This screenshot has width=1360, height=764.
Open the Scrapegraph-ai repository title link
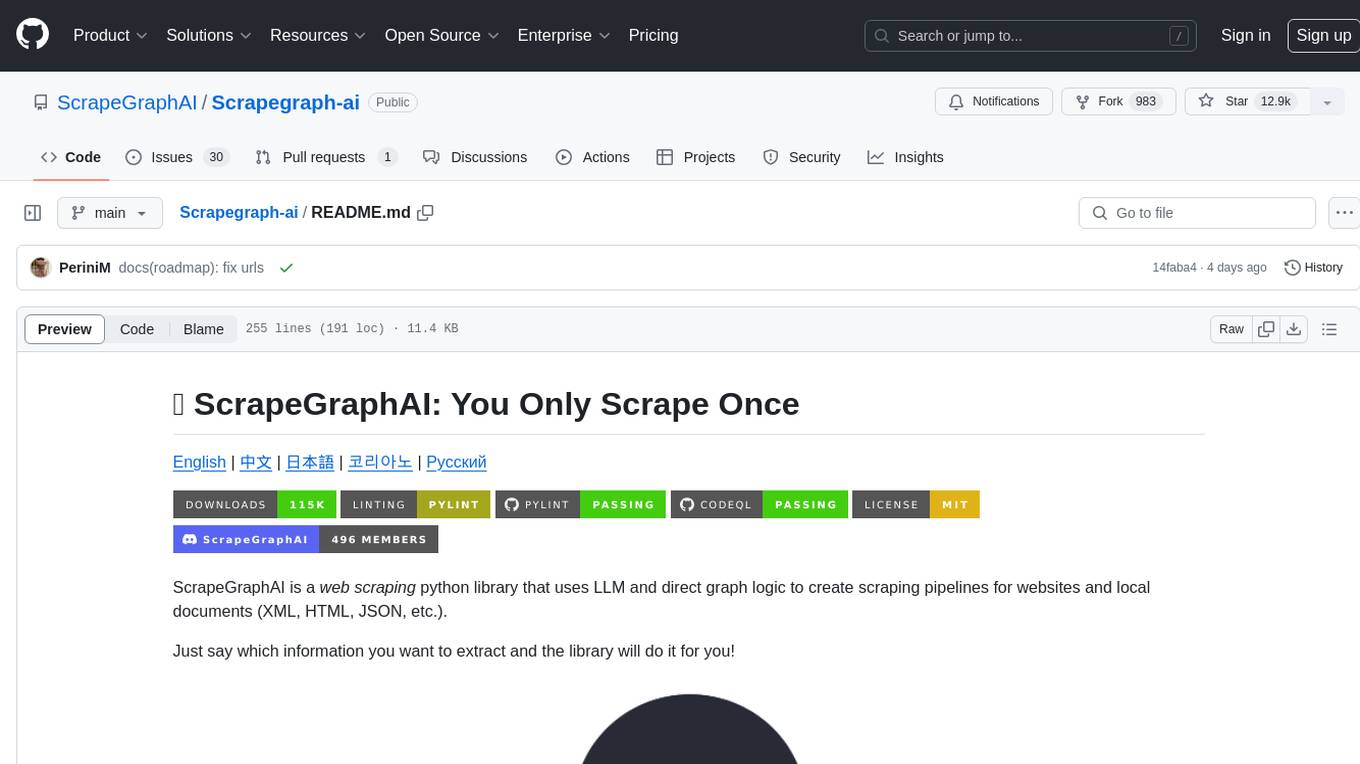coord(285,102)
